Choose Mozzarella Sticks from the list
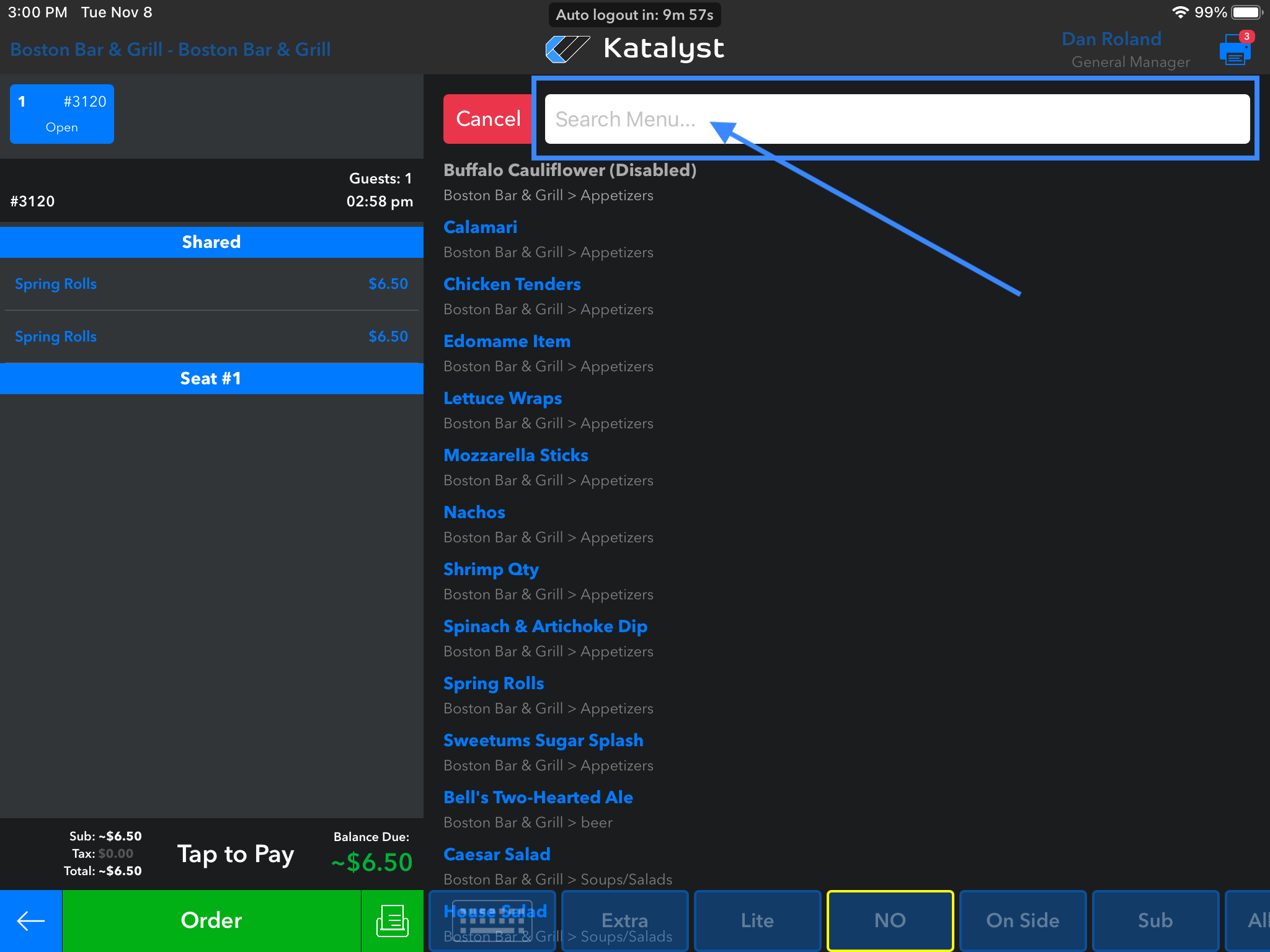This screenshot has height=952, width=1270. coord(516,456)
